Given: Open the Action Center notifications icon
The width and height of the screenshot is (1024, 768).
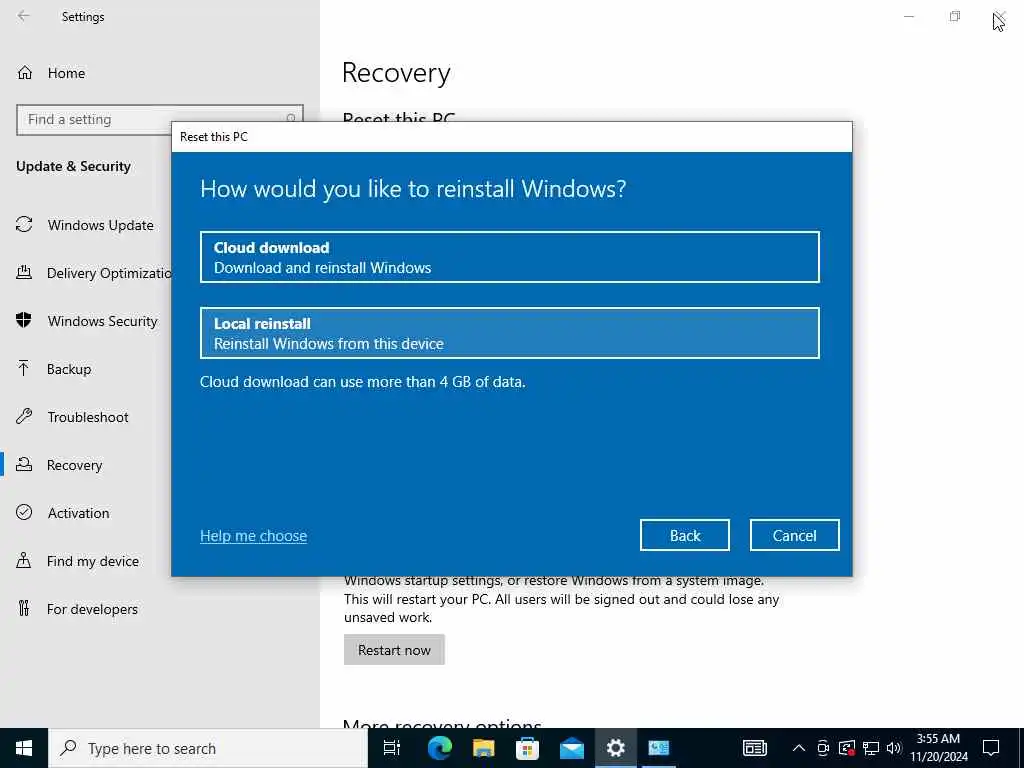Looking at the screenshot, I should (x=991, y=748).
